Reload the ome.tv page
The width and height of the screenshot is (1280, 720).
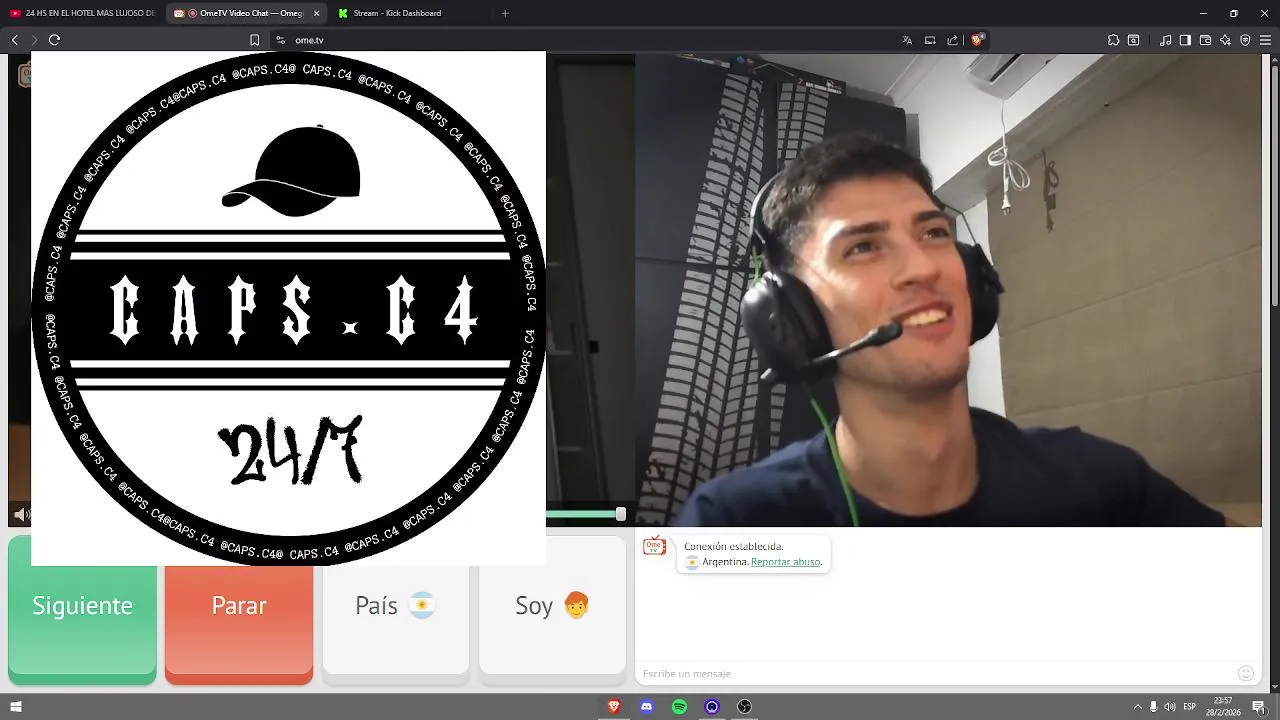(54, 40)
